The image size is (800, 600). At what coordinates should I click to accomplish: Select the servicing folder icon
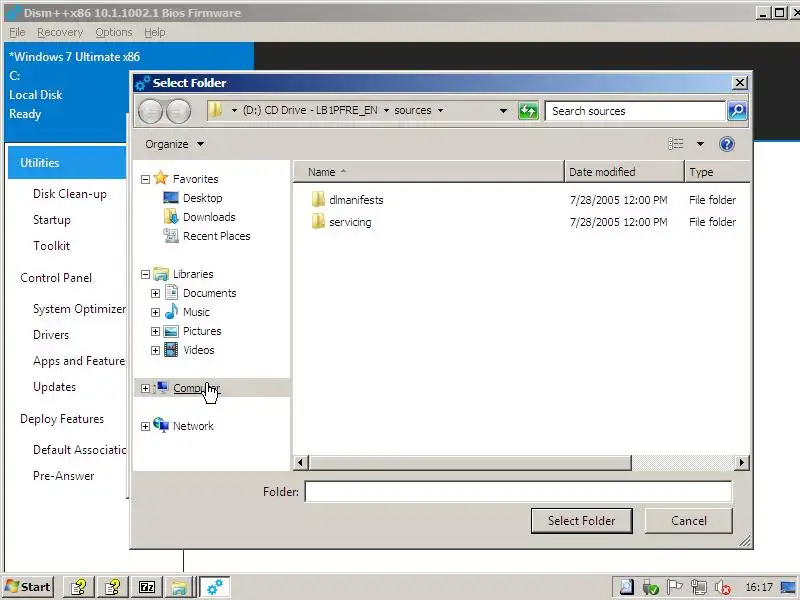[318, 222]
